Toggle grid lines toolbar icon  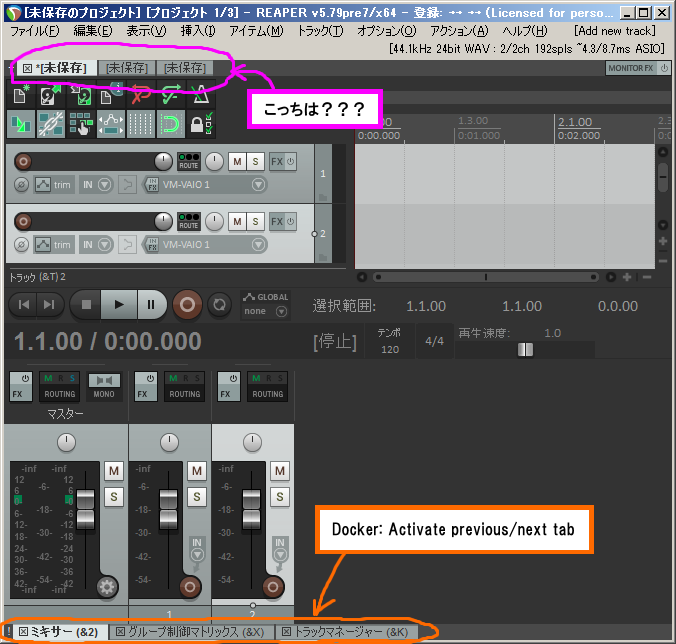pos(141,124)
